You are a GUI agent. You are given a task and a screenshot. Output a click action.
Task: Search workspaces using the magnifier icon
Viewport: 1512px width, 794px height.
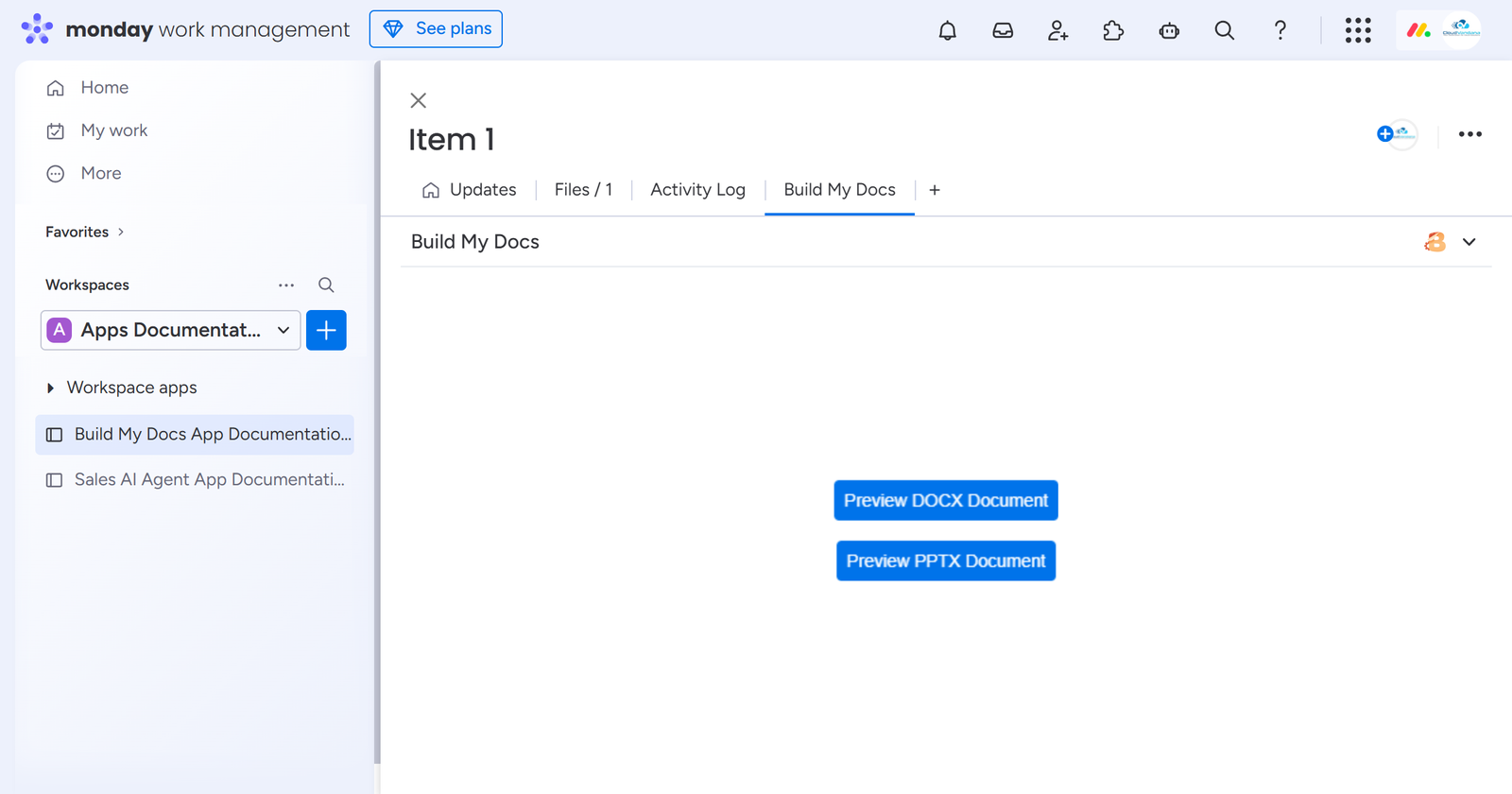coord(326,285)
